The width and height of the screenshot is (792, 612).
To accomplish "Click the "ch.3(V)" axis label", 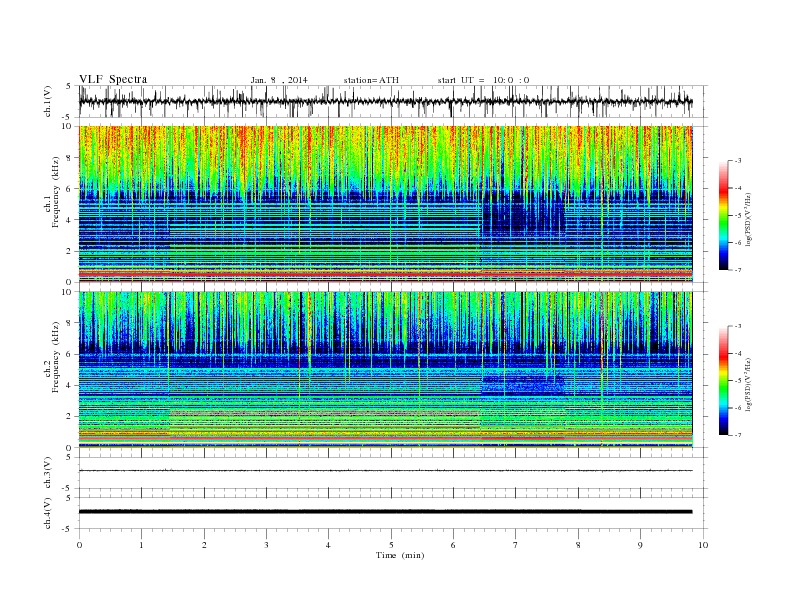I will 48,473.
